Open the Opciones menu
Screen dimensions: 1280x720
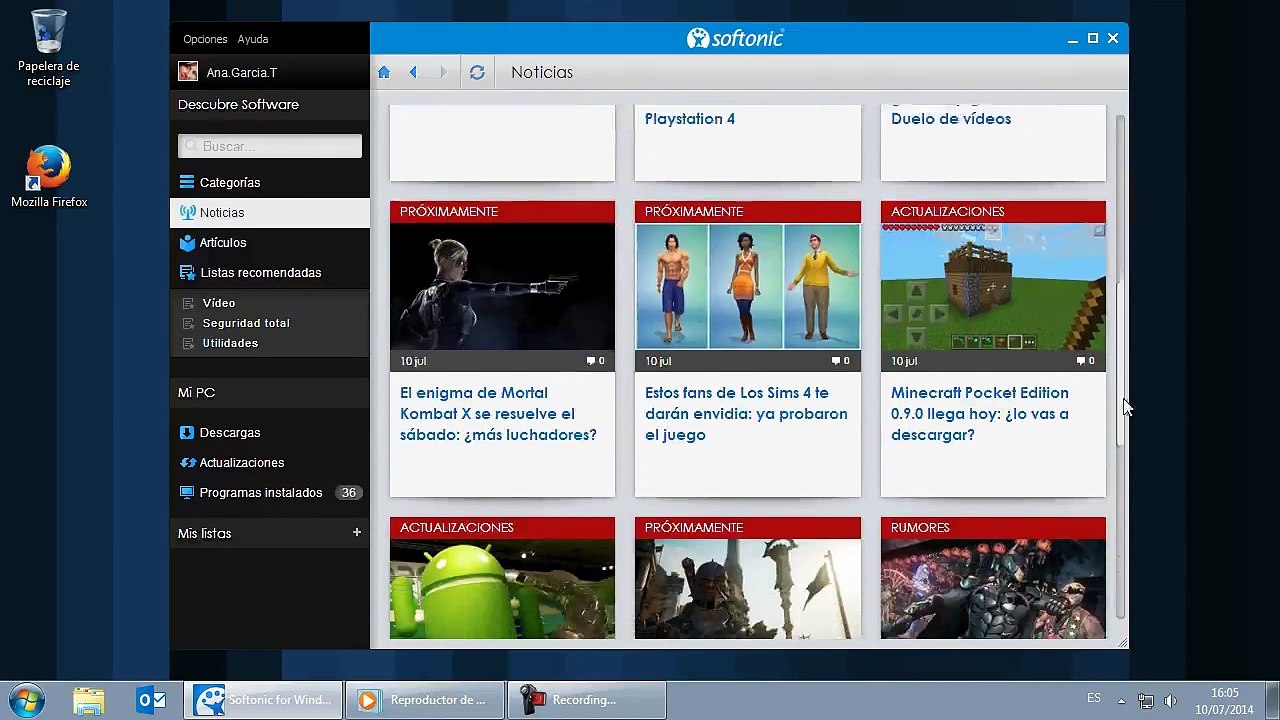(x=205, y=39)
